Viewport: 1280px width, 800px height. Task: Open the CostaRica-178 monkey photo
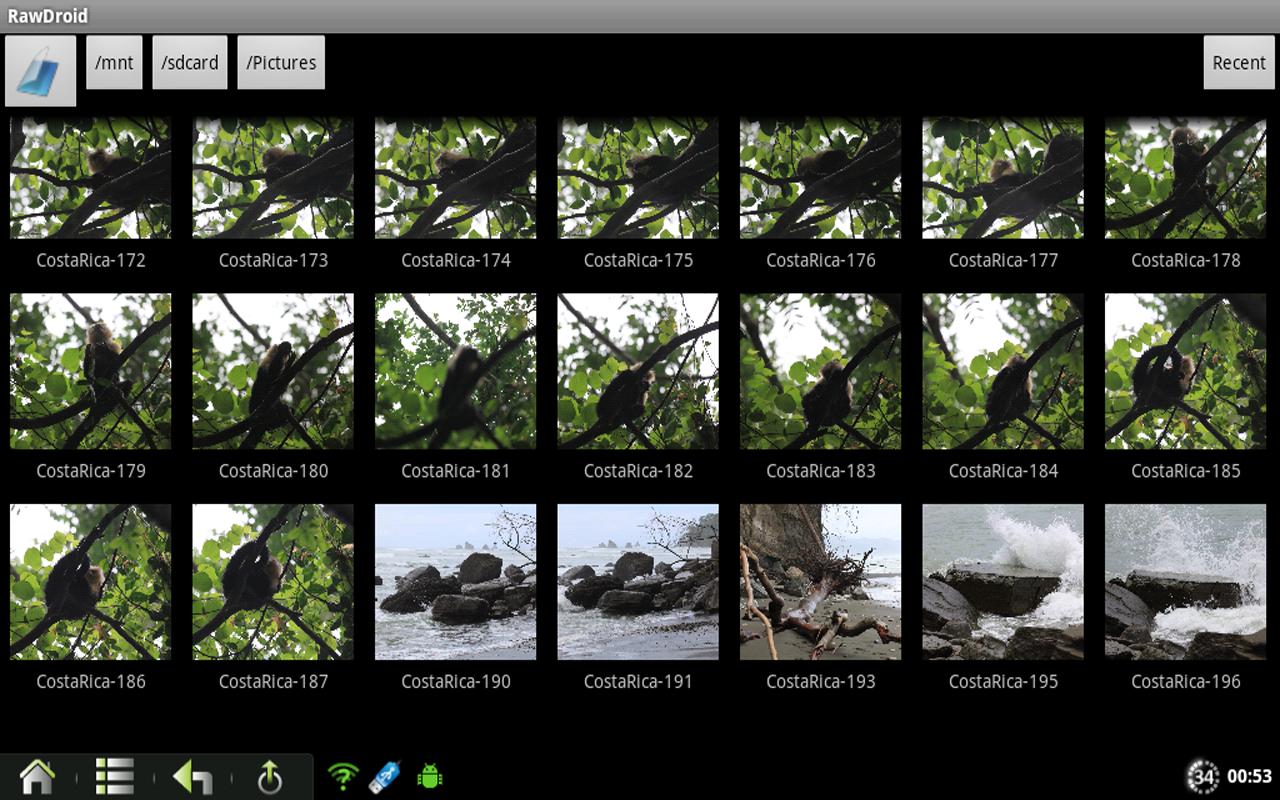pyautogui.click(x=1185, y=178)
